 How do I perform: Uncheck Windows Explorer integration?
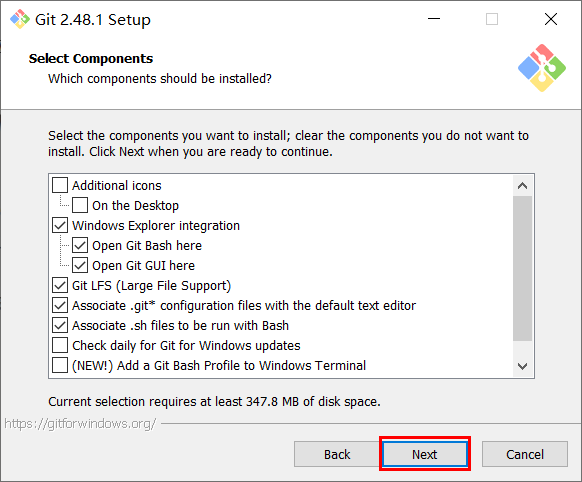[x=60, y=225]
